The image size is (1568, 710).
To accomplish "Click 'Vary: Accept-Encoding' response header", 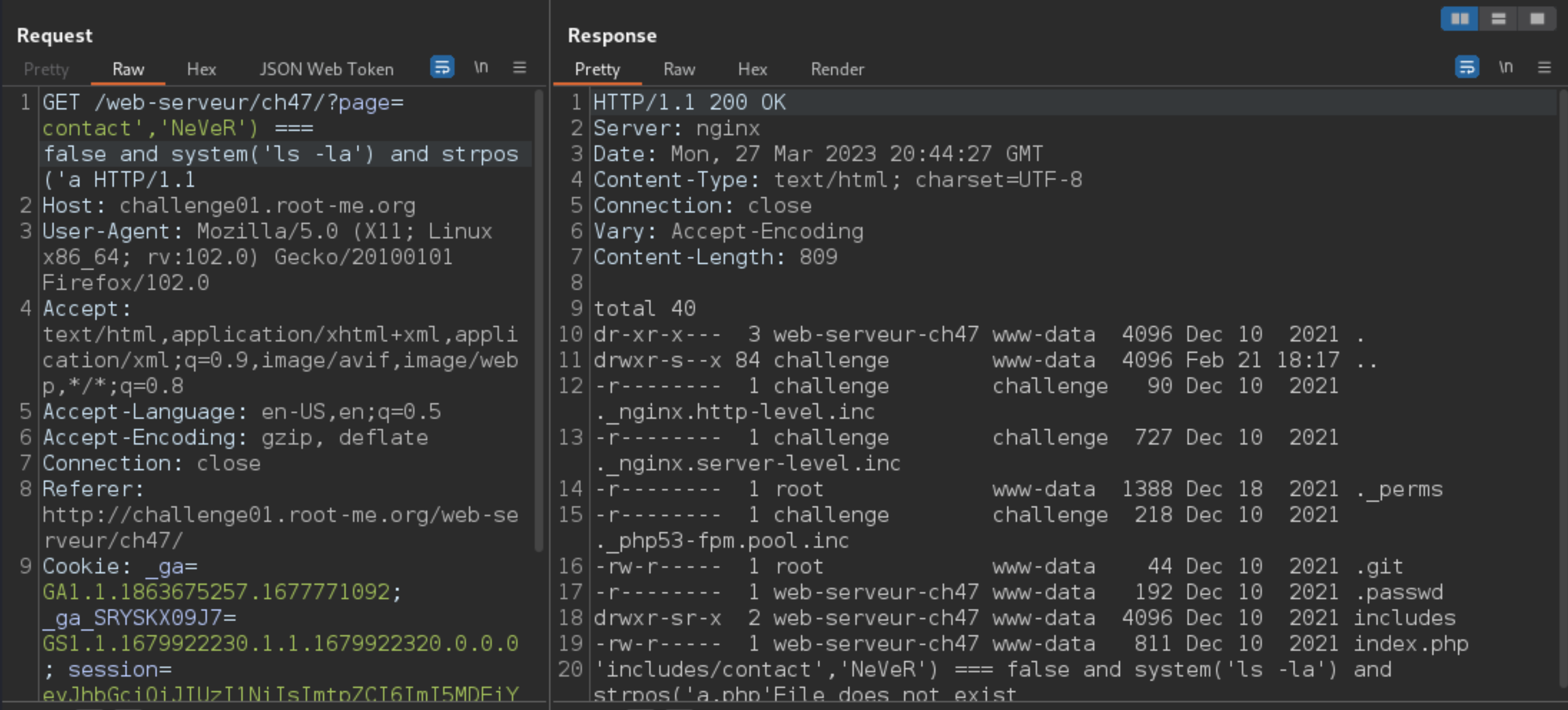I will click(x=728, y=231).
